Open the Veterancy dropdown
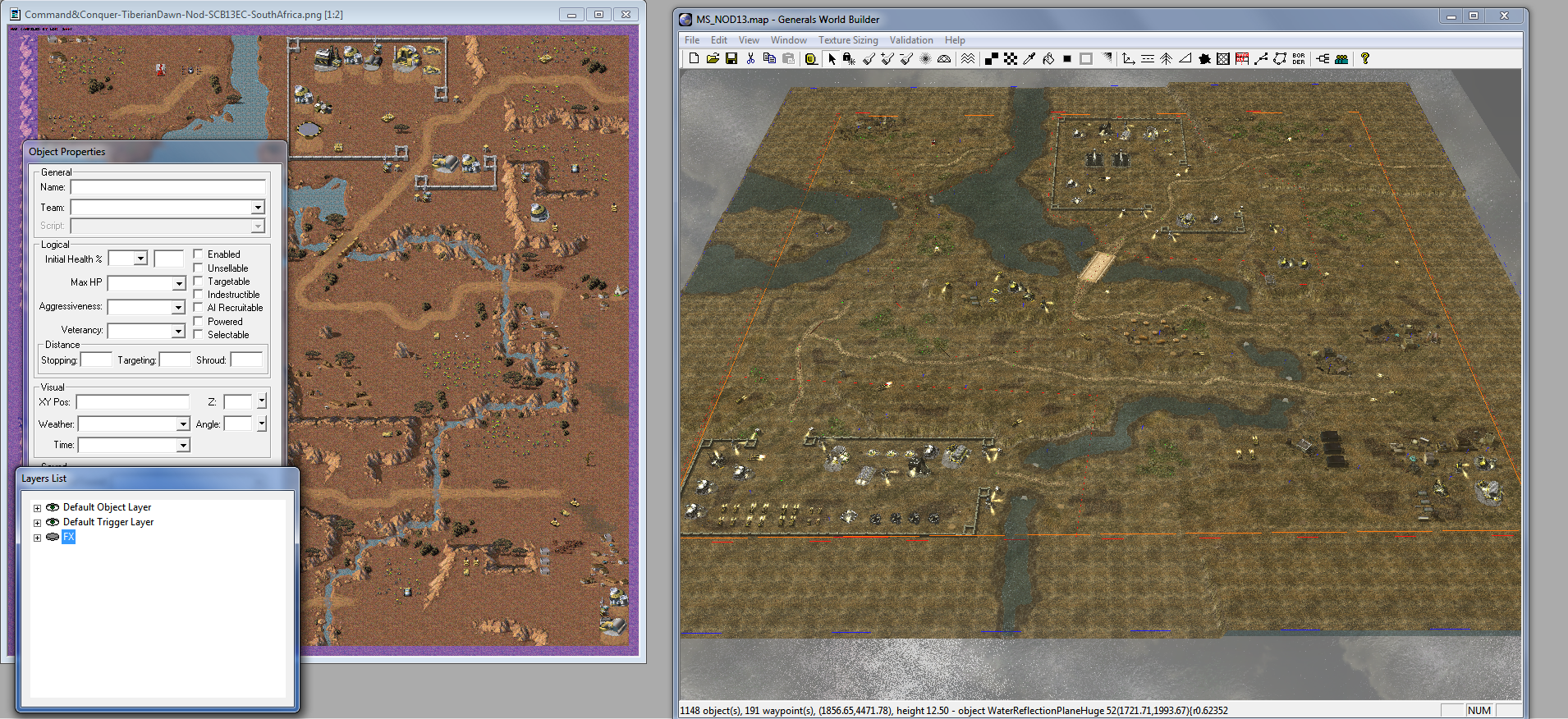 click(x=178, y=331)
